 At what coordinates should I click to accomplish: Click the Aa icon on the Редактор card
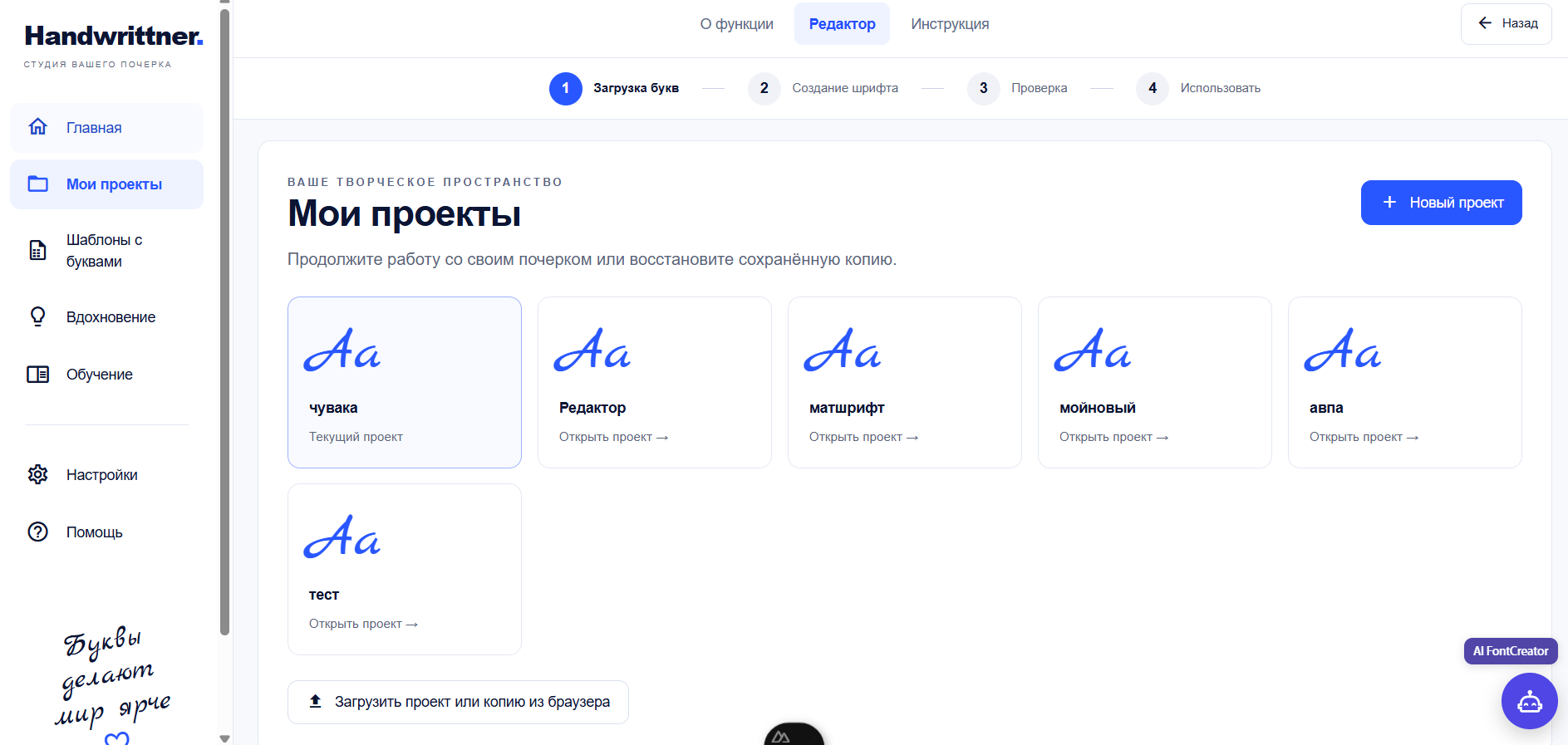click(x=592, y=350)
